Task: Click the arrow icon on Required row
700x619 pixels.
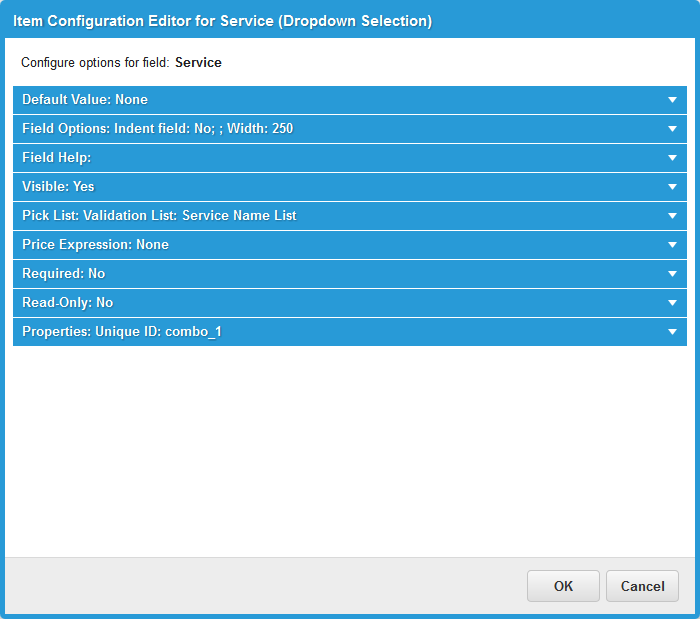Action: [x=673, y=274]
